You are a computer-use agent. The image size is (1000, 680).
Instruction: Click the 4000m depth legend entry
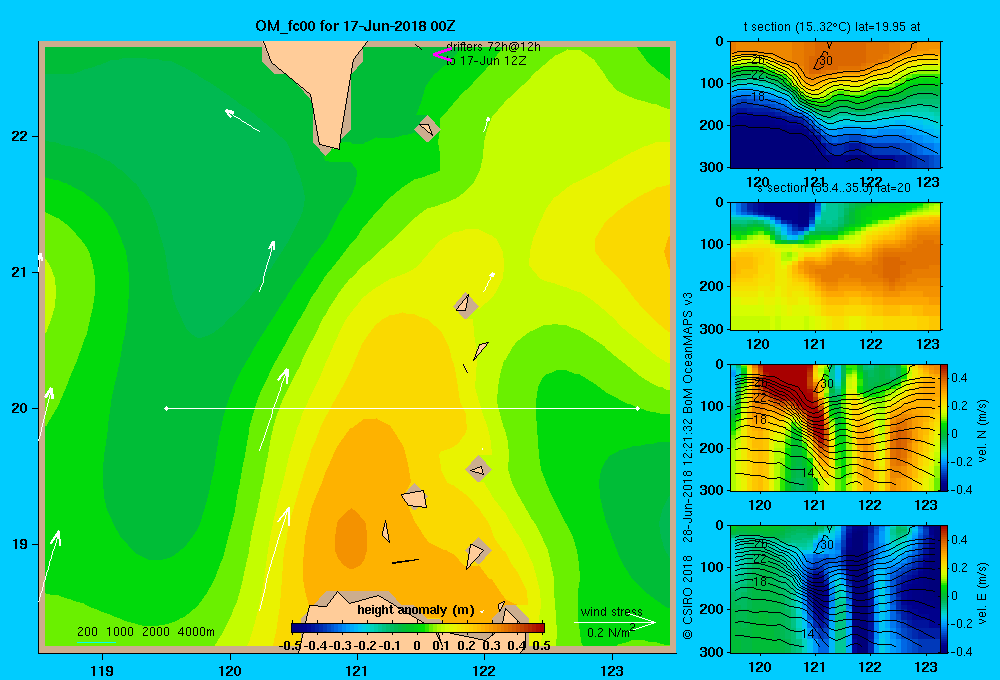pos(196,632)
